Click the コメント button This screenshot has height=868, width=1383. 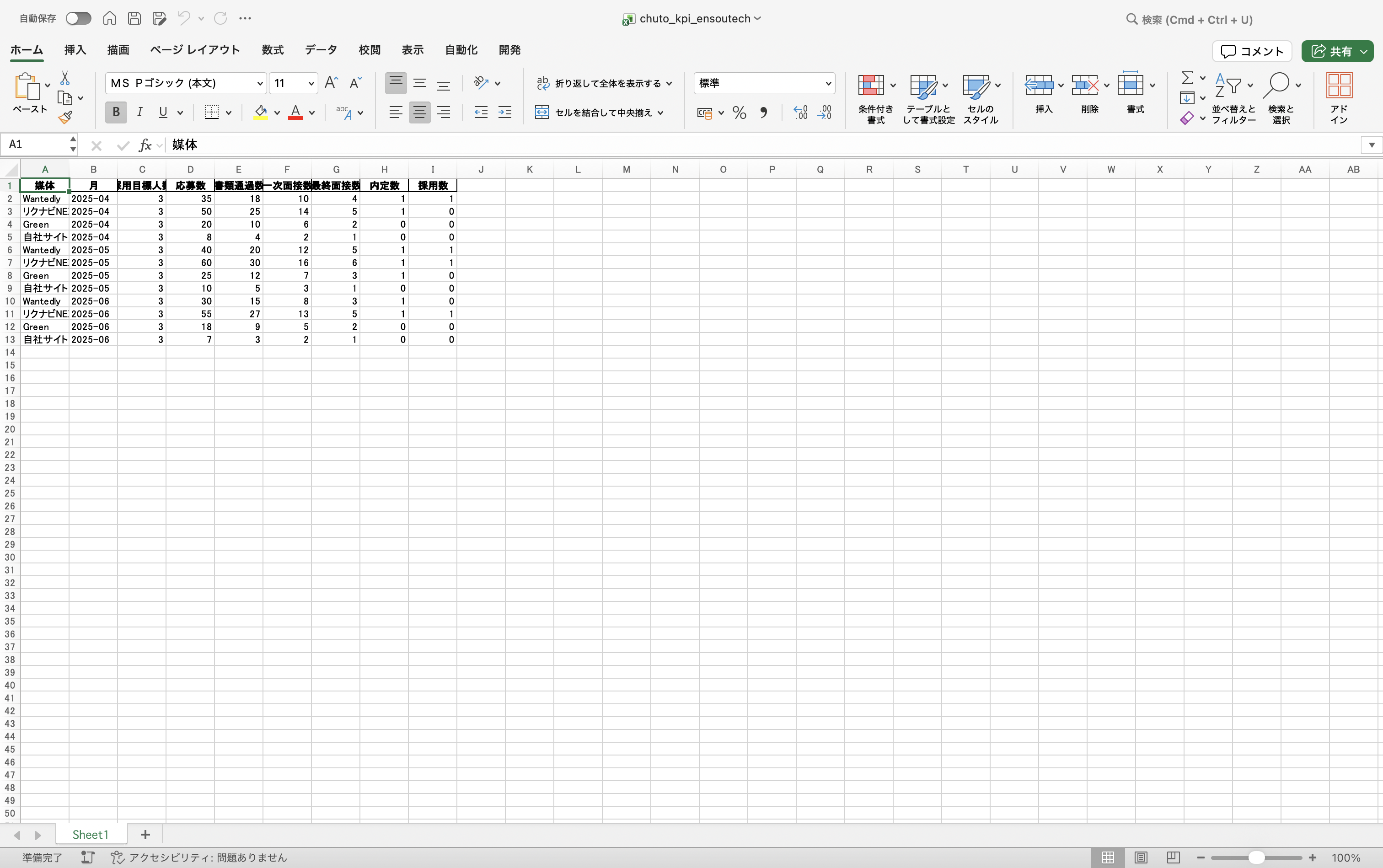click(1252, 51)
